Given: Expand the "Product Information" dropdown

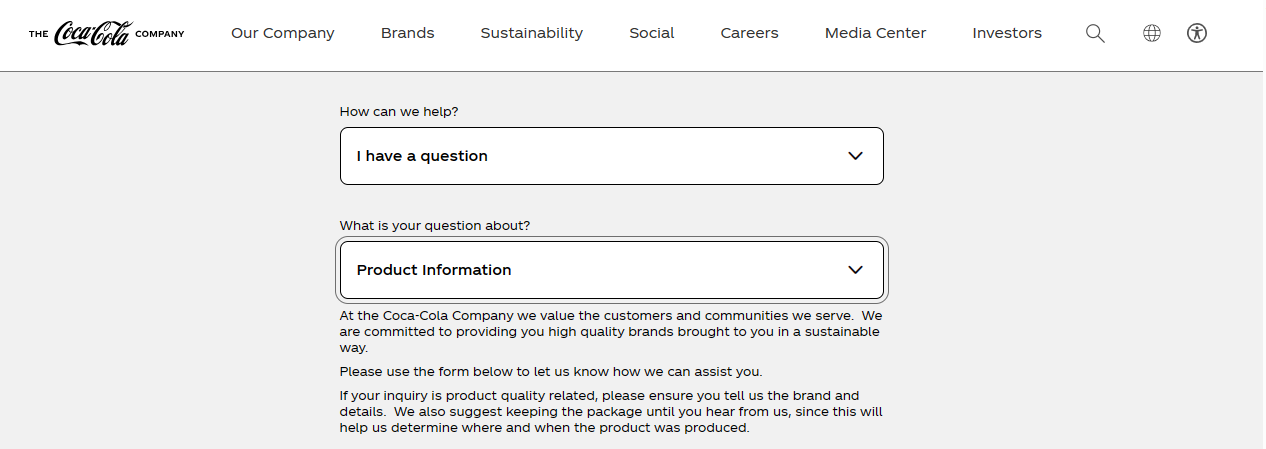Looking at the screenshot, I should click(x=600, y=270).
